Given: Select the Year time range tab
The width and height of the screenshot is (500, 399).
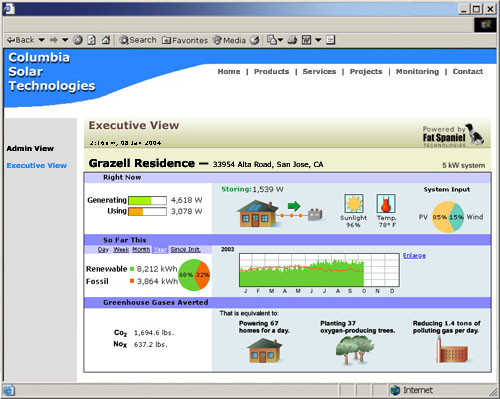Looking at the screenshot, I should click(x=160, y=250).
